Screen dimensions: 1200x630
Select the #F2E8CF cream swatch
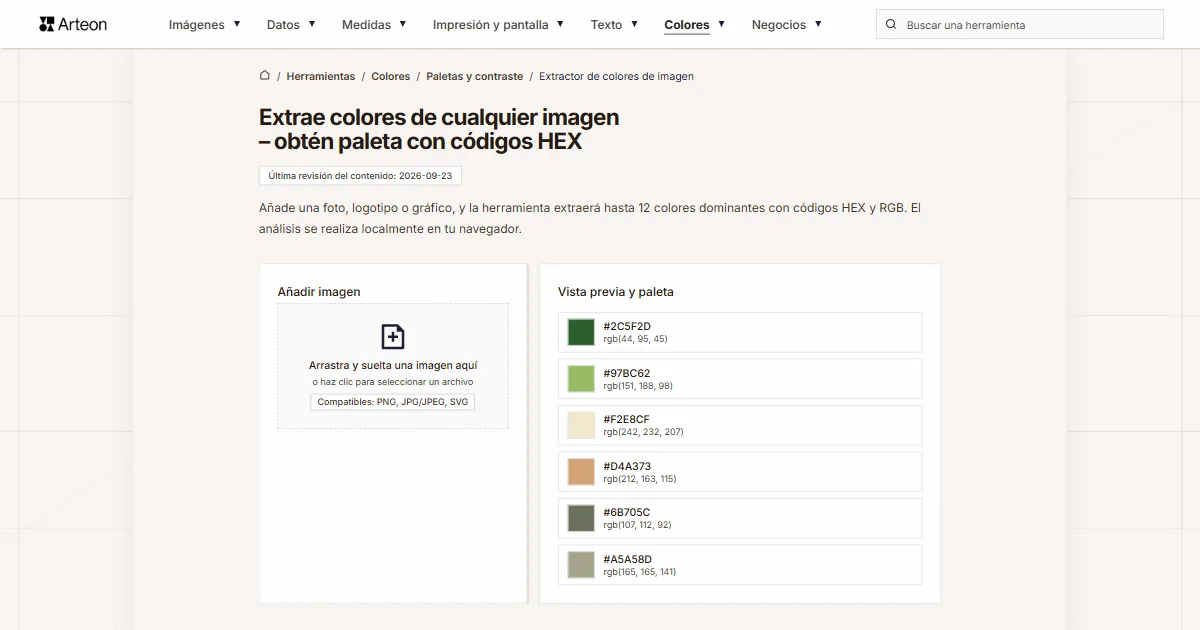click(x=581, y=425)
